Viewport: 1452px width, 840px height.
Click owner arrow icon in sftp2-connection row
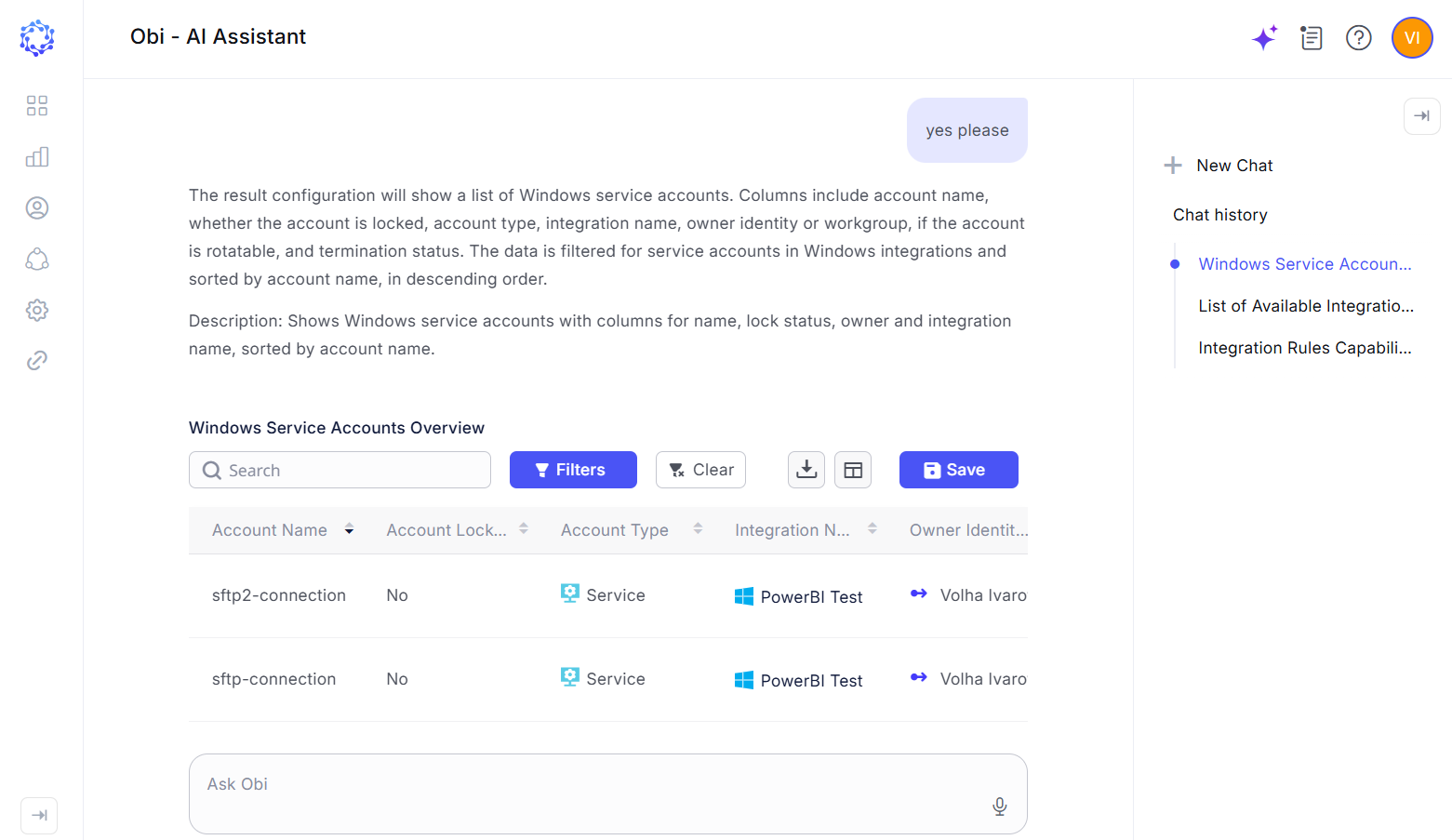point(919,593)
